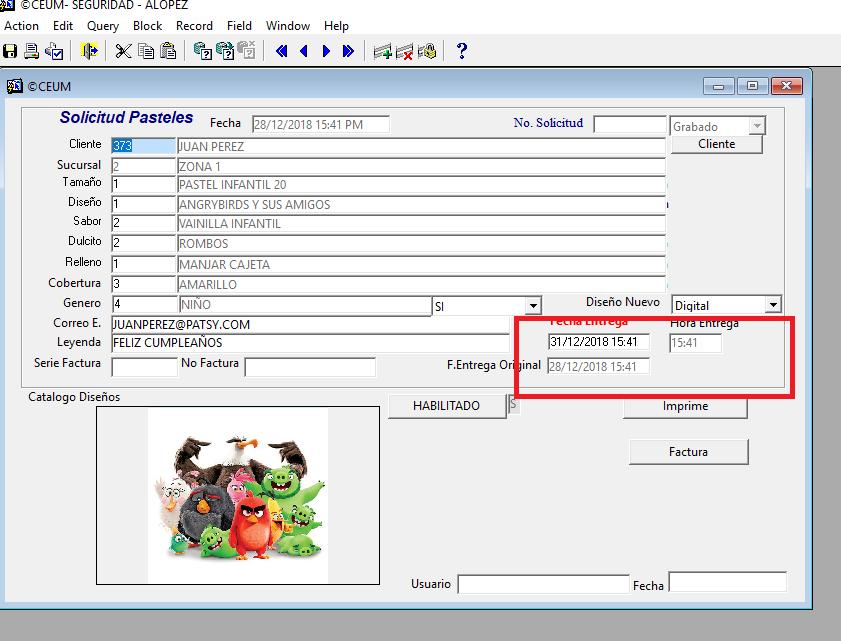
Task: Click the Execute Query icon
Action: (224, 51)
